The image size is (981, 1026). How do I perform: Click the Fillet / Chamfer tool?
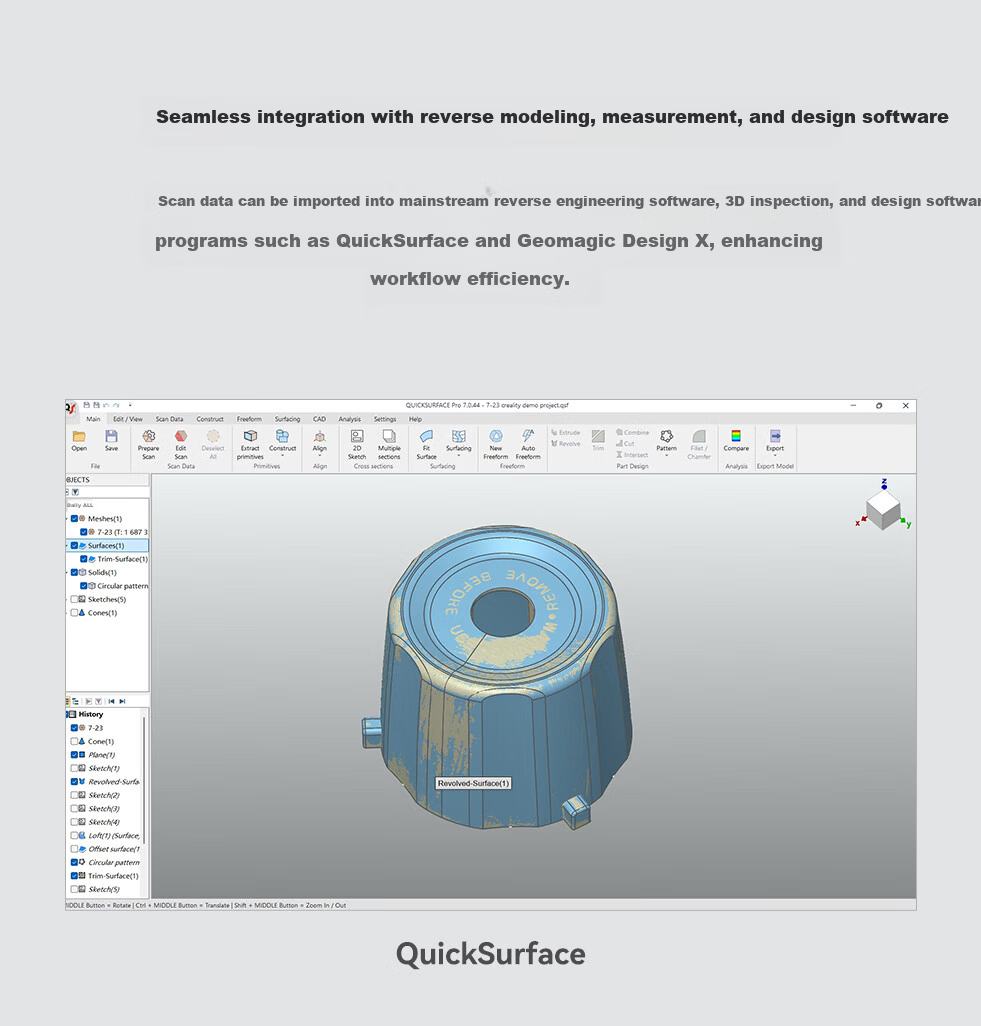click(x=699, y=444)
